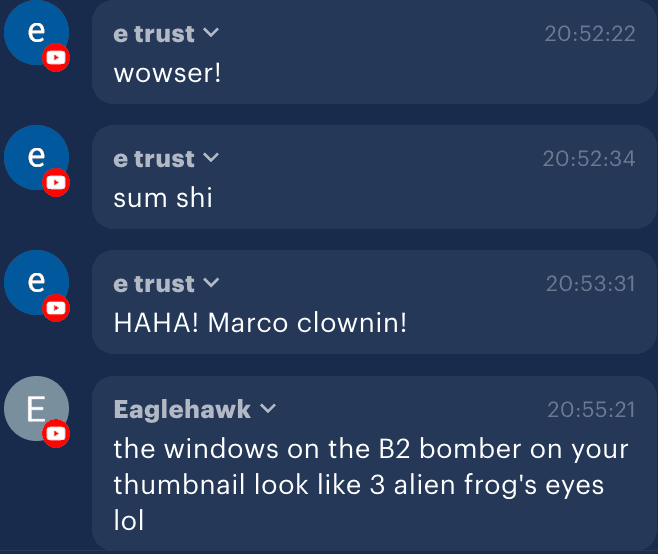
Task: Expand chevron next to Eaglehawk username
Action: (268, 408)
